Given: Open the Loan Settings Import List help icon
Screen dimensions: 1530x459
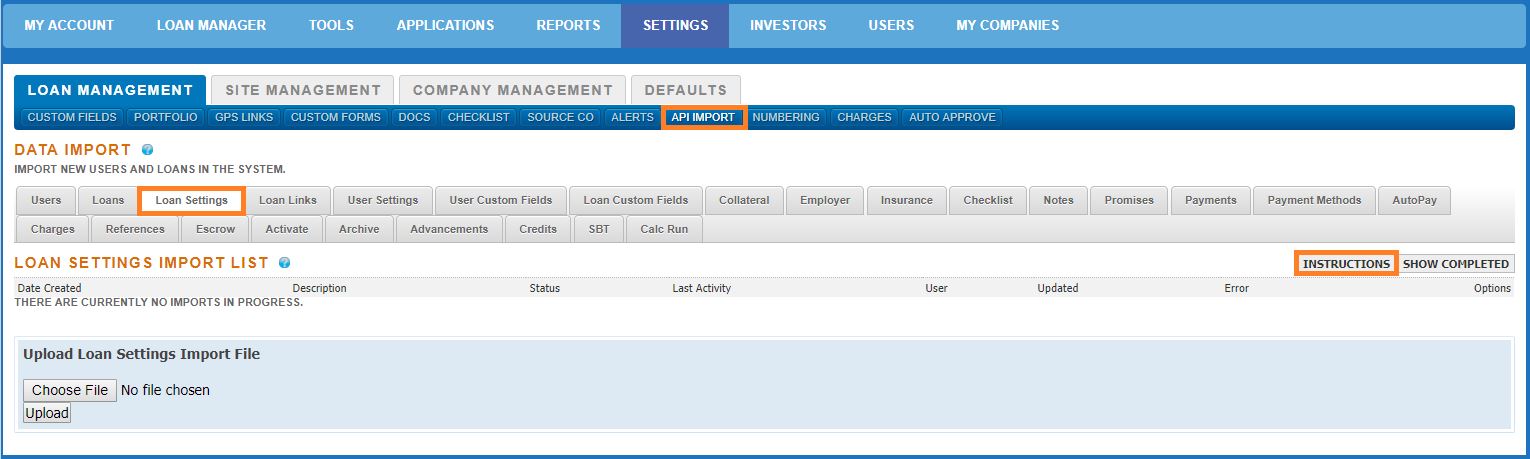Looking at the screenshot, I should point(285,263).
